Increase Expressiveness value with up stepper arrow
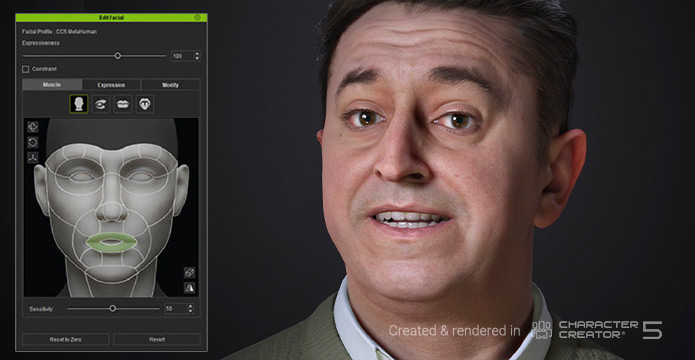Screen dimensions: 695x360 (197, 54)
